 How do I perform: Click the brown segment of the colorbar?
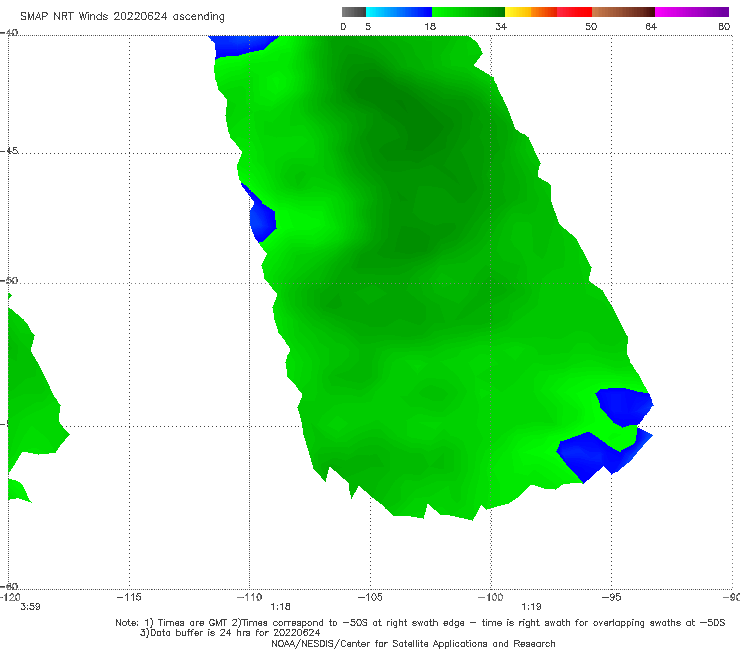[x=623, y=12]
